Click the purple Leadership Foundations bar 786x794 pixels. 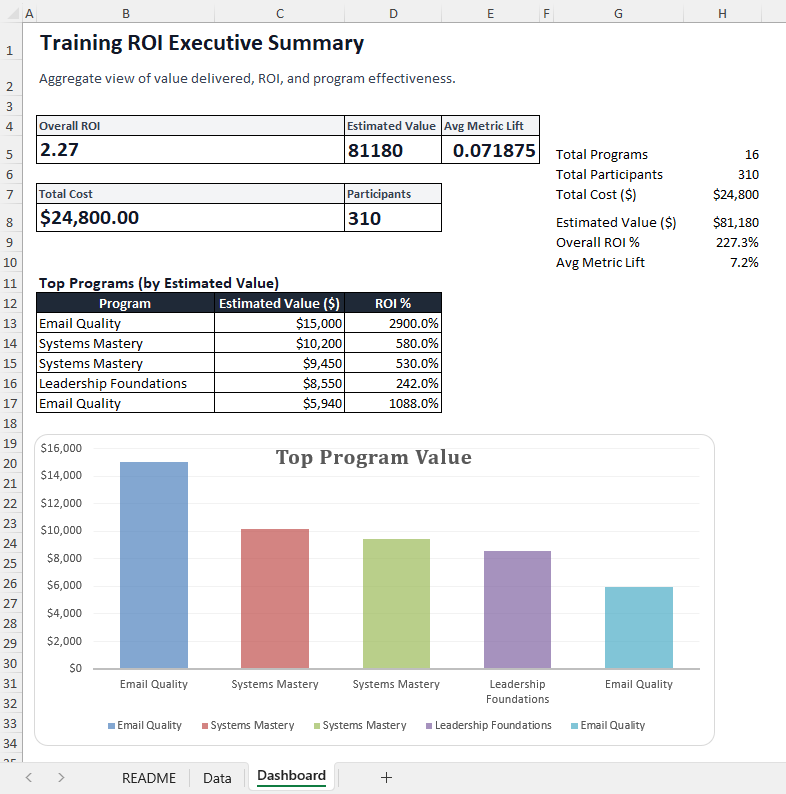point(518,610)
